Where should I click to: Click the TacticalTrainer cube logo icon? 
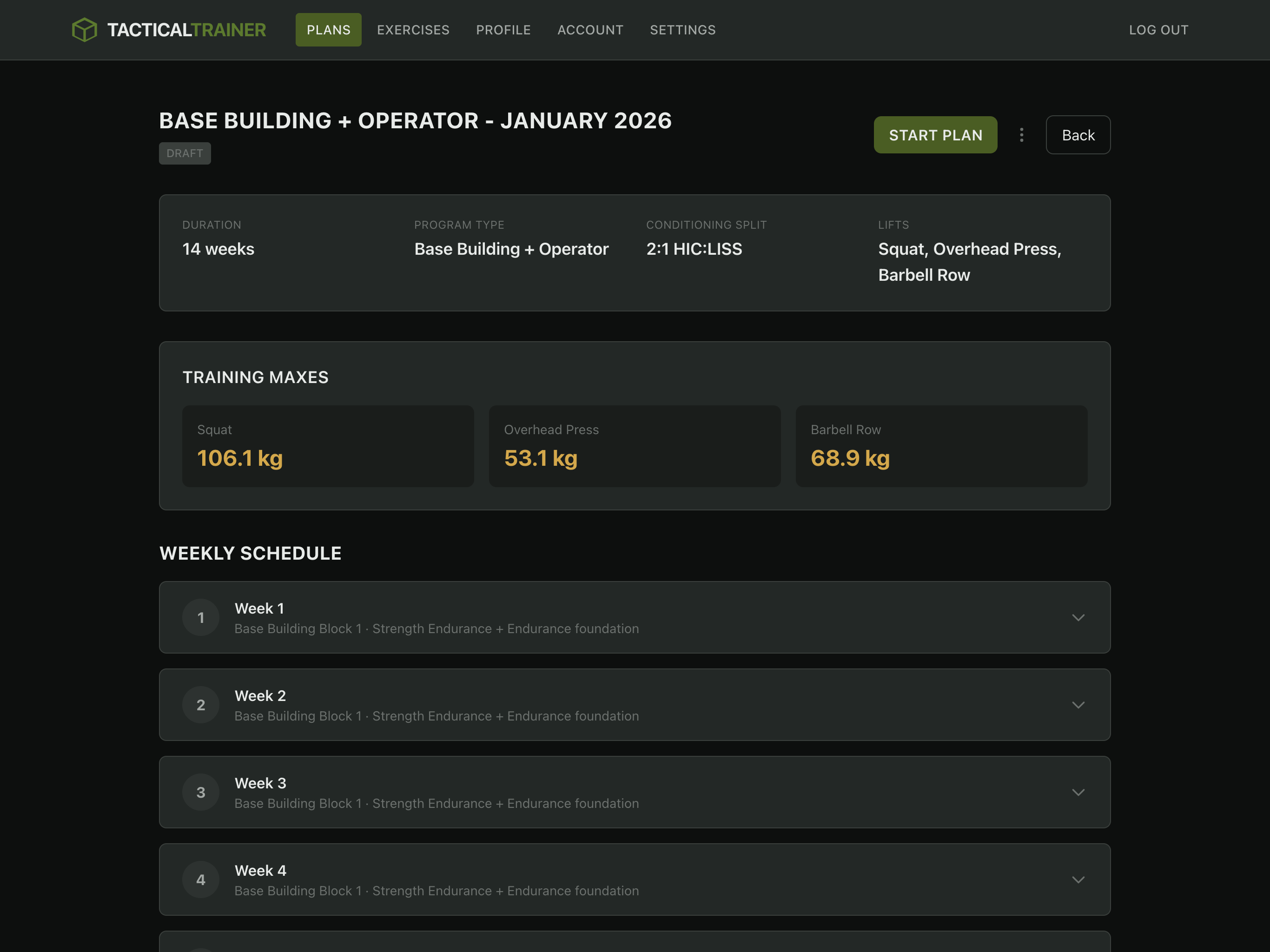tap(85, 30)
